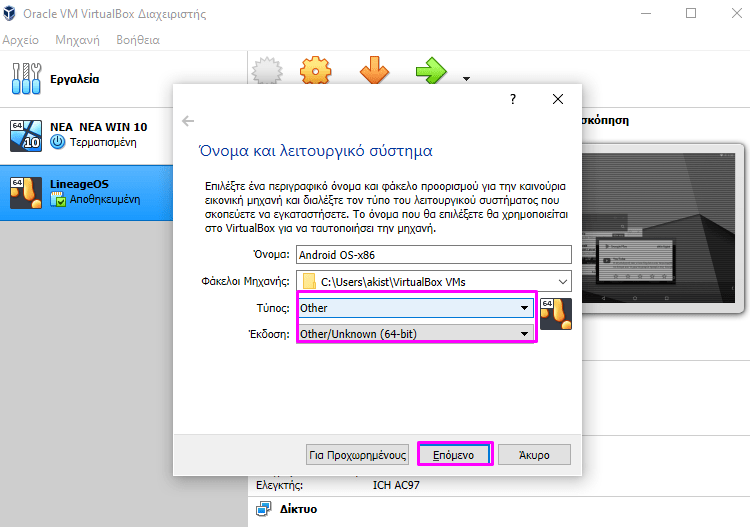Click the Για Προχωρημένους button
The height and width of the screenshot is (527, 750).
pyautogui.click(x=357, y=455)
